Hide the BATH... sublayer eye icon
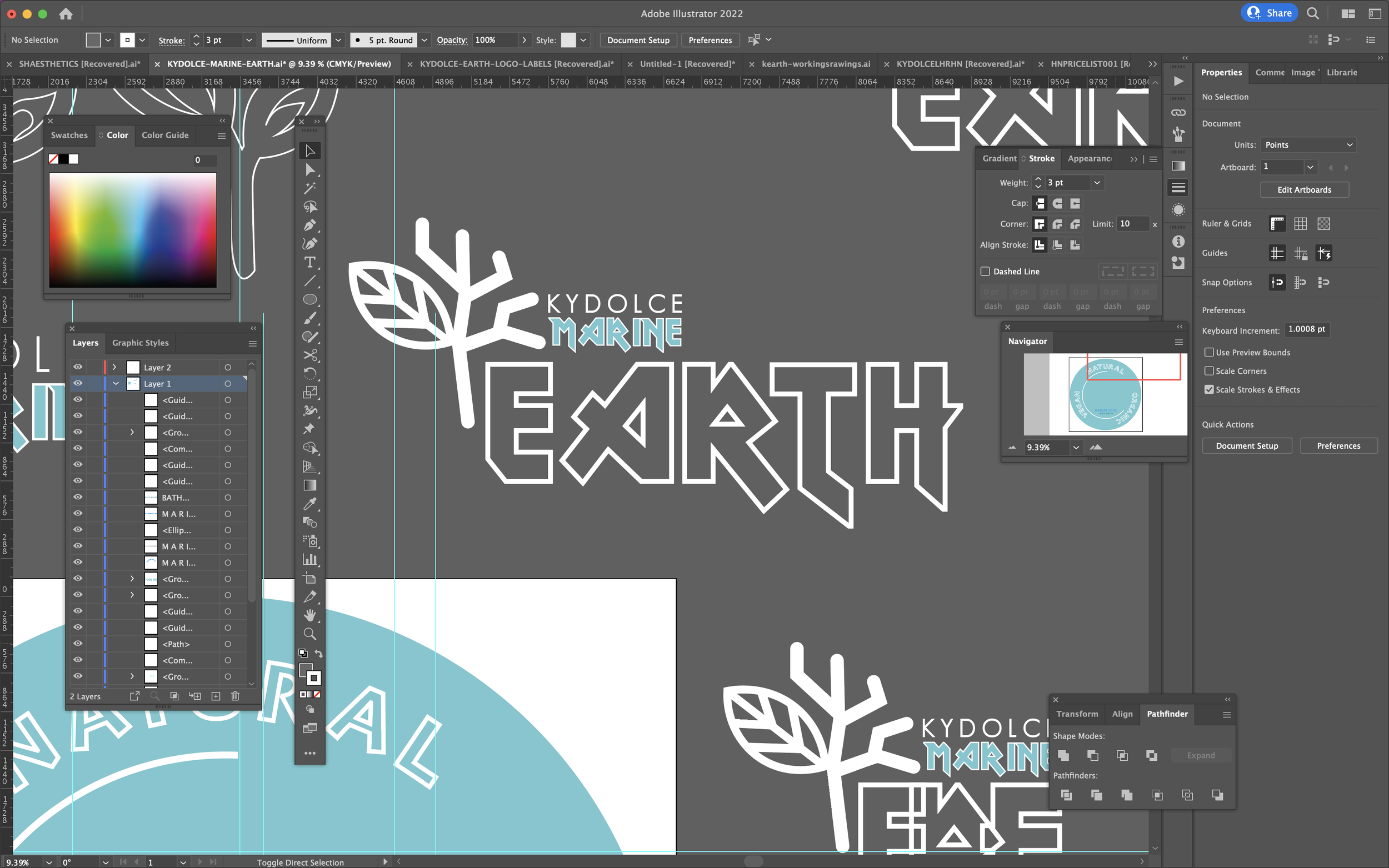The image size is (1389, 868). (x=78, y=497)
